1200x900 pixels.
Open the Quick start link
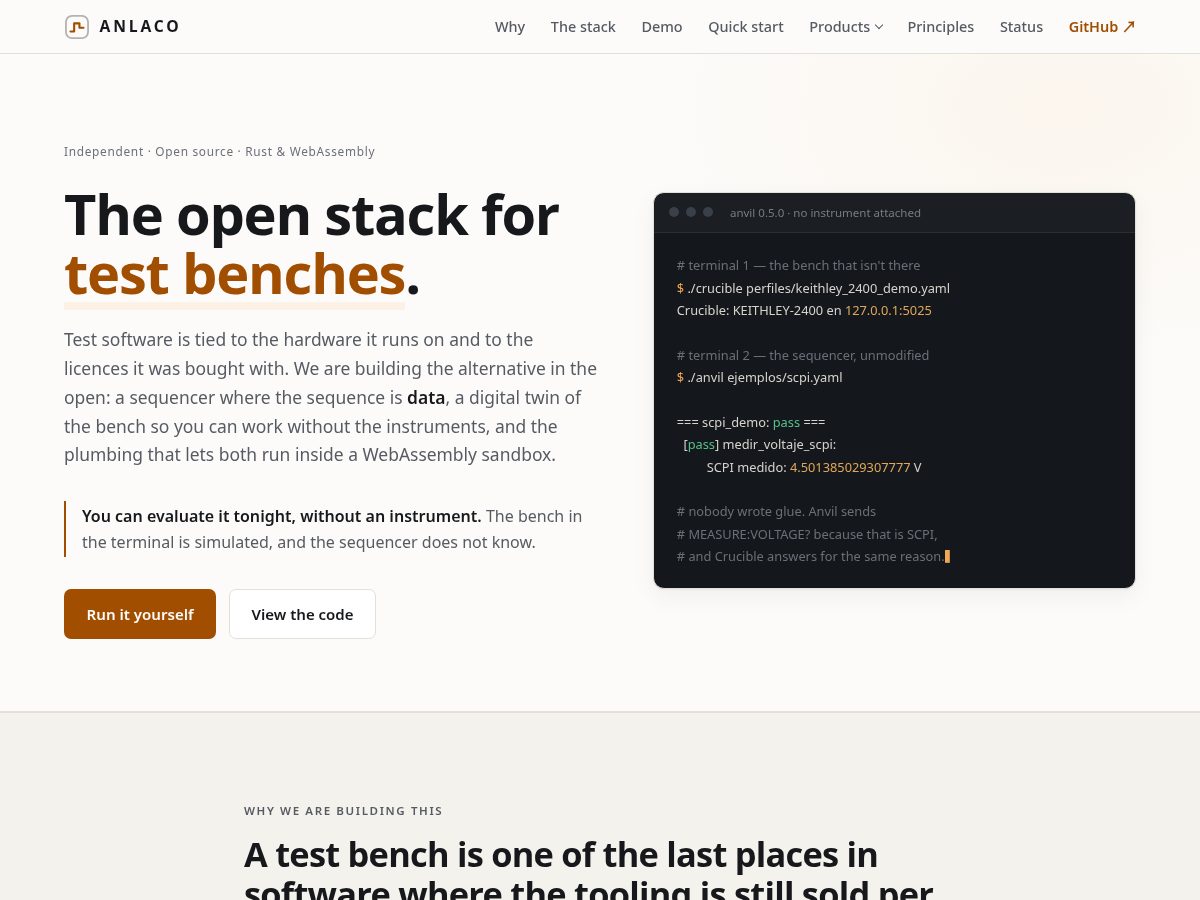pos(746,27)
